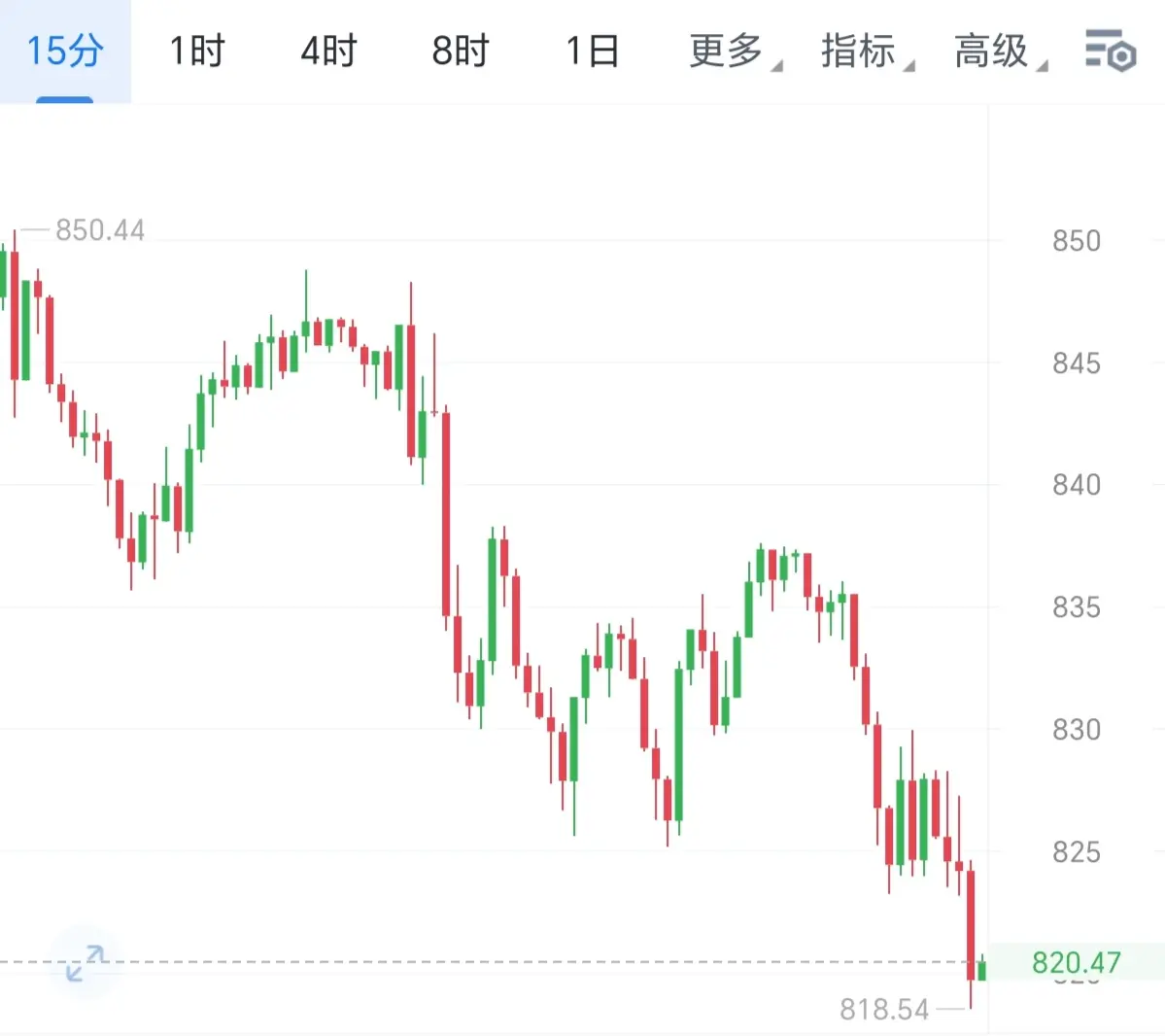The width and height of the screenshot is (1165, 1036).
Task: Click the current price label 820.47
Action: pyautogui.click(x=1076, y=962)
